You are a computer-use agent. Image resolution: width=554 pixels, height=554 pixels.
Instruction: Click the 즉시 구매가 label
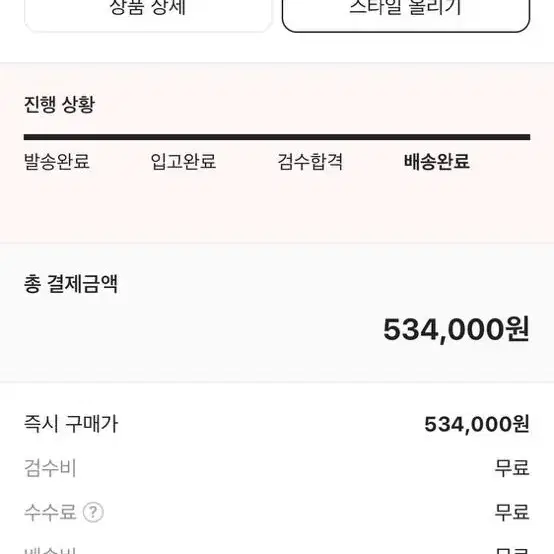(x=71, y=424)
